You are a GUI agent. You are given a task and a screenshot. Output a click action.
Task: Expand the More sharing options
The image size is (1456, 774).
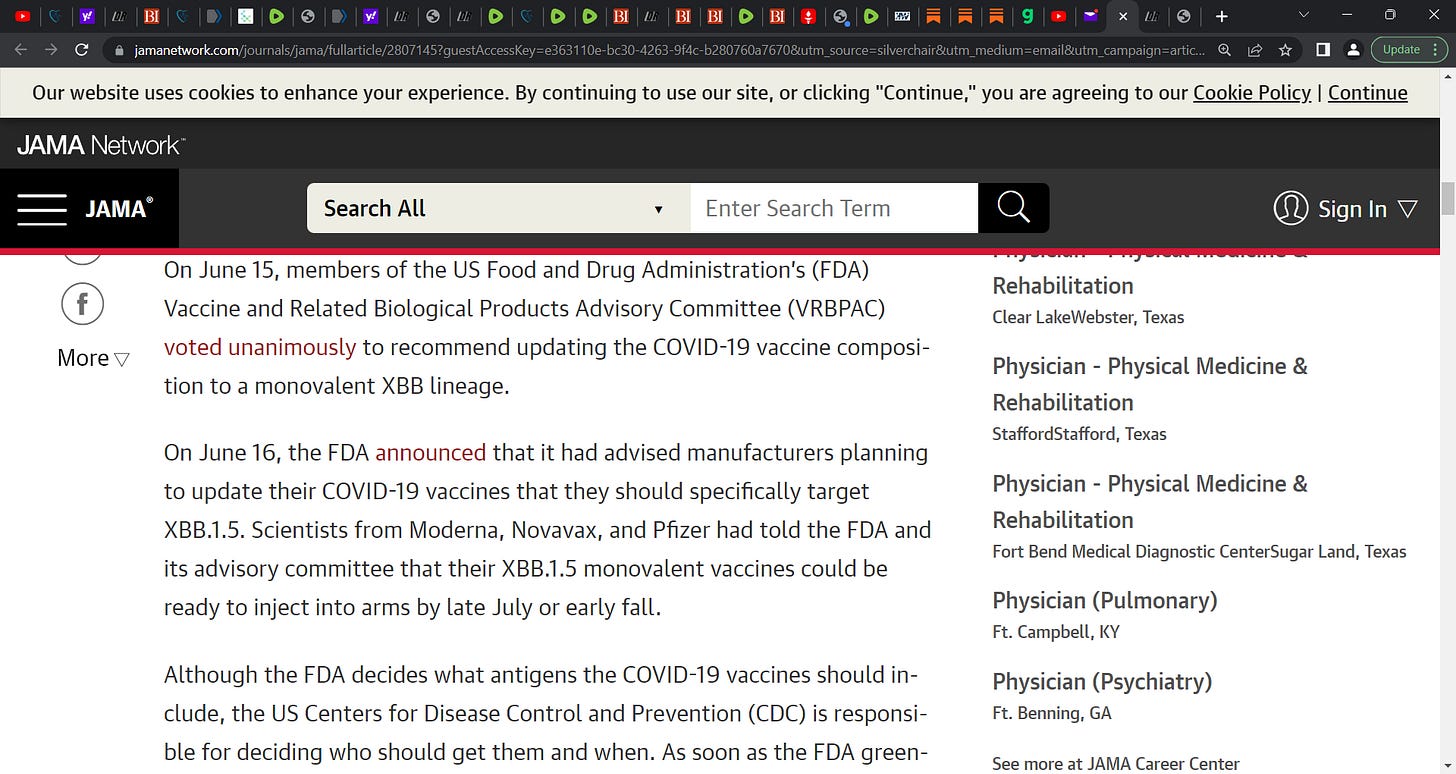coord(93,357)
